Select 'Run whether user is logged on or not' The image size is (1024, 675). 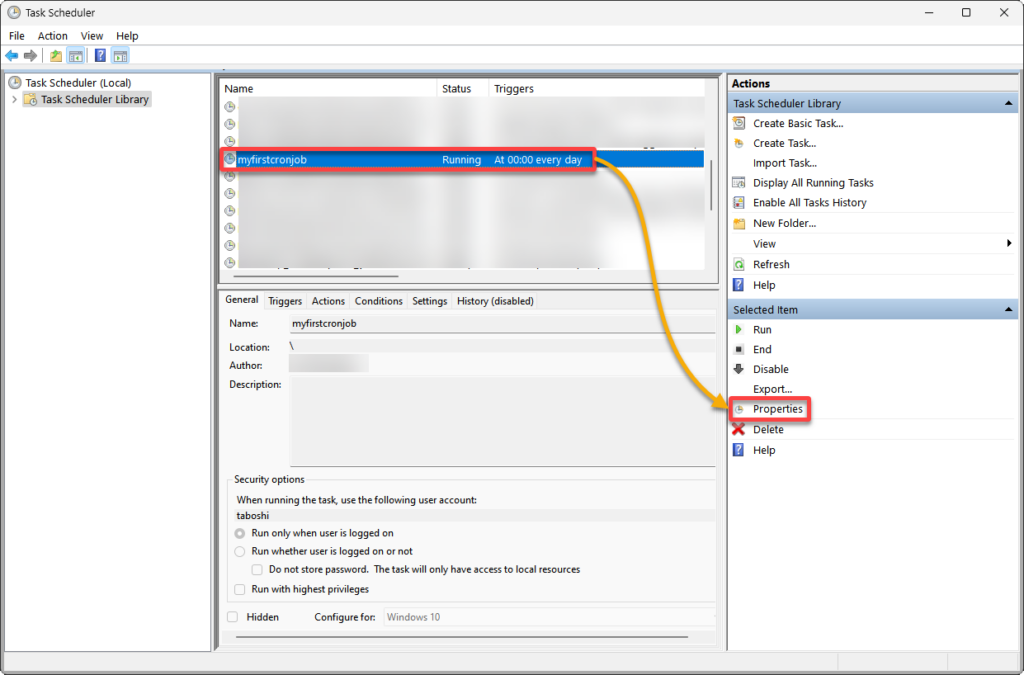[x=240, y=551]
